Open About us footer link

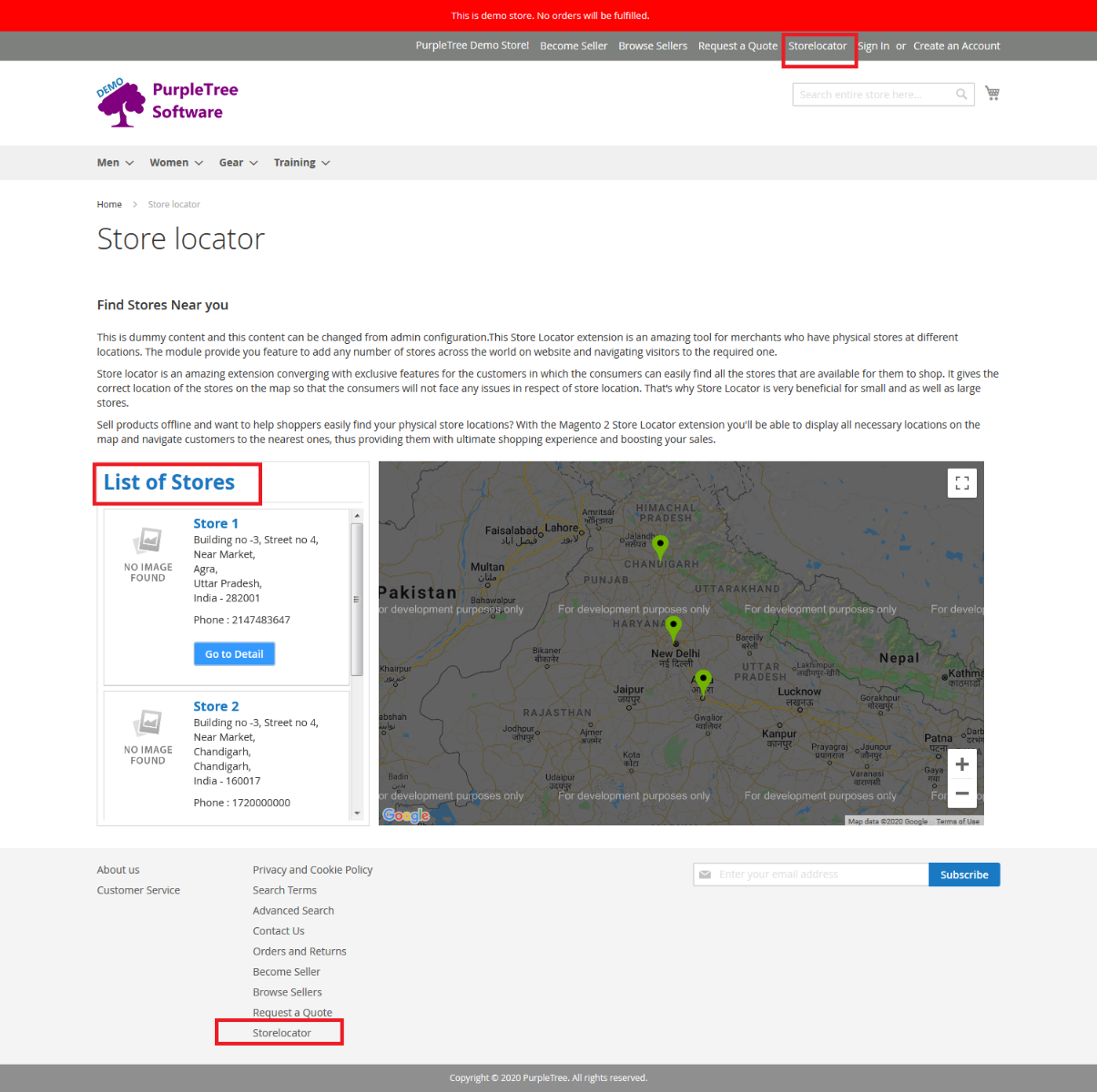point(118,870)
